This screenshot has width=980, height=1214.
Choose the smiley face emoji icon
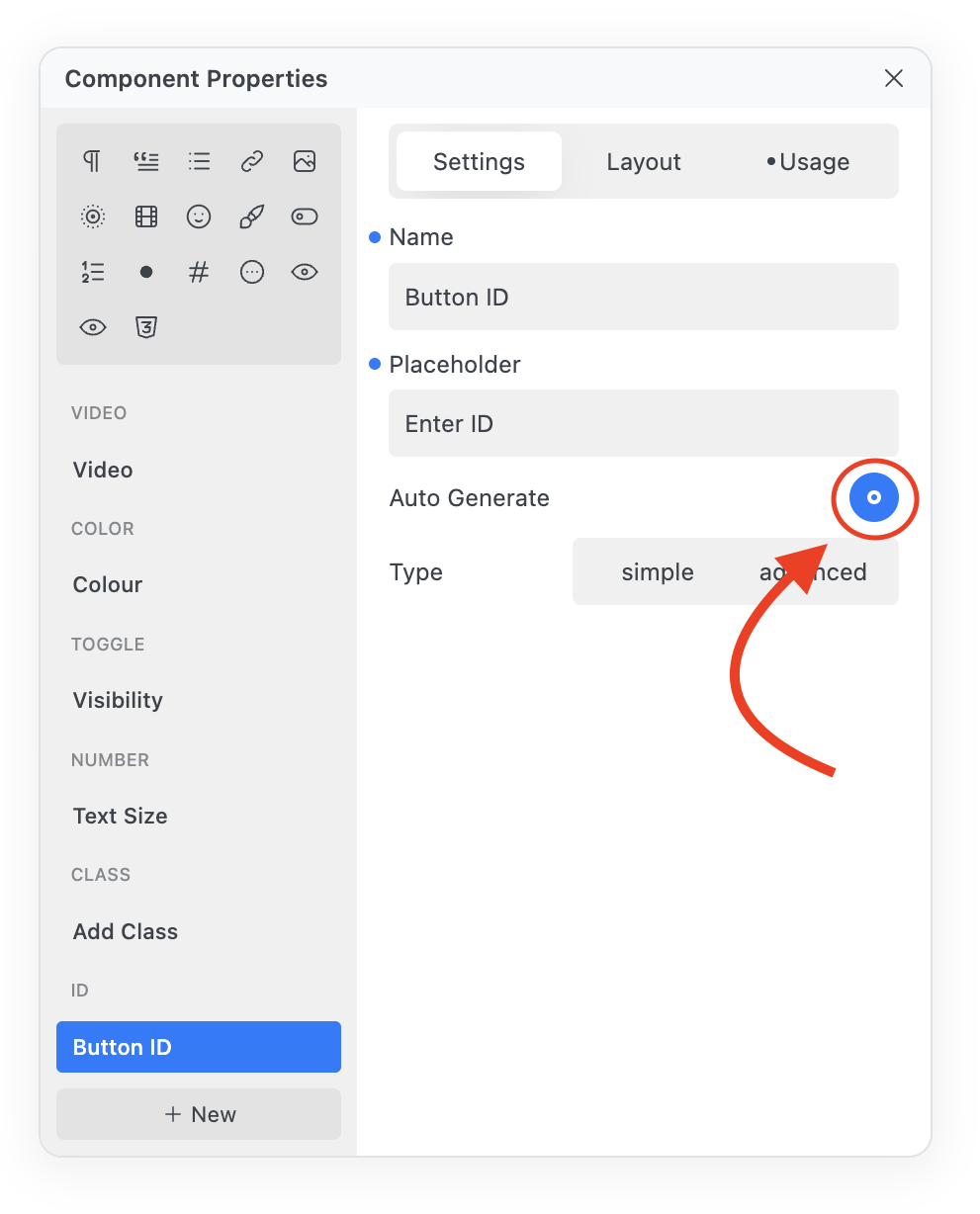199,217
